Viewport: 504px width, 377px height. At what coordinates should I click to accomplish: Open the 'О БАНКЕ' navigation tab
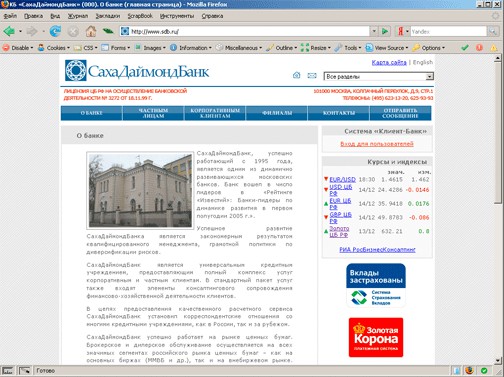[92, 113]
